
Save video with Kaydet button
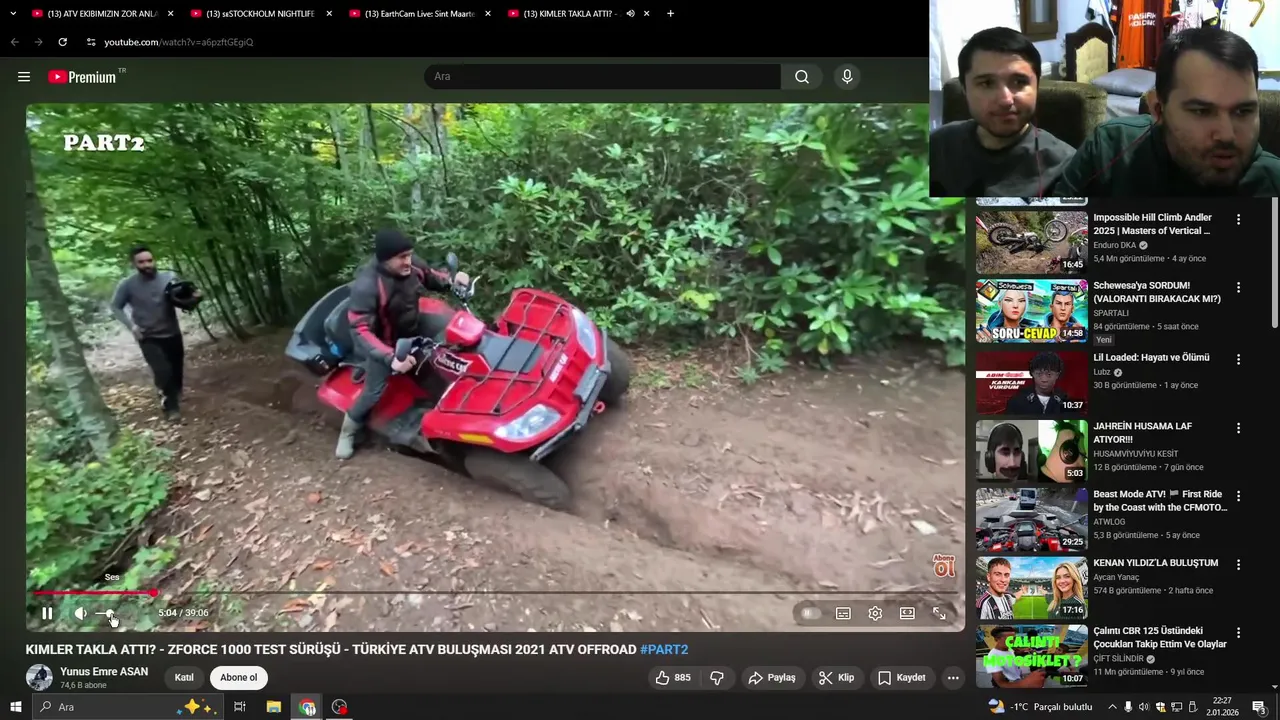pos(902,678)
